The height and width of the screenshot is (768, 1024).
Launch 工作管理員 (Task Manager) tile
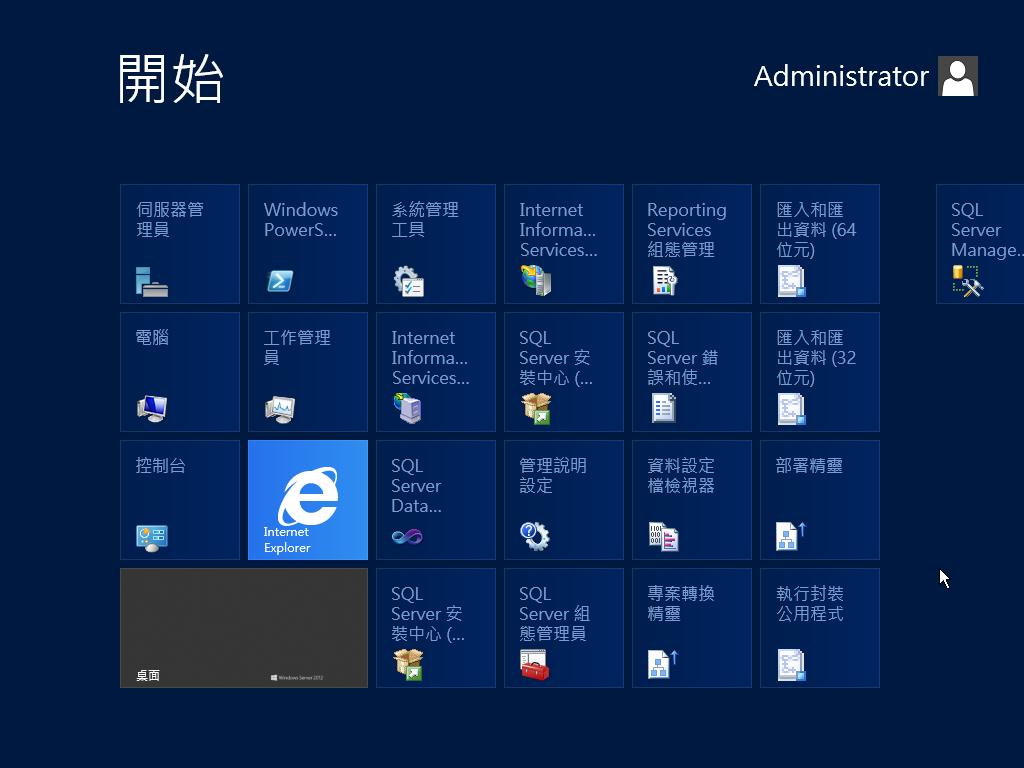[x=308, y=372]
